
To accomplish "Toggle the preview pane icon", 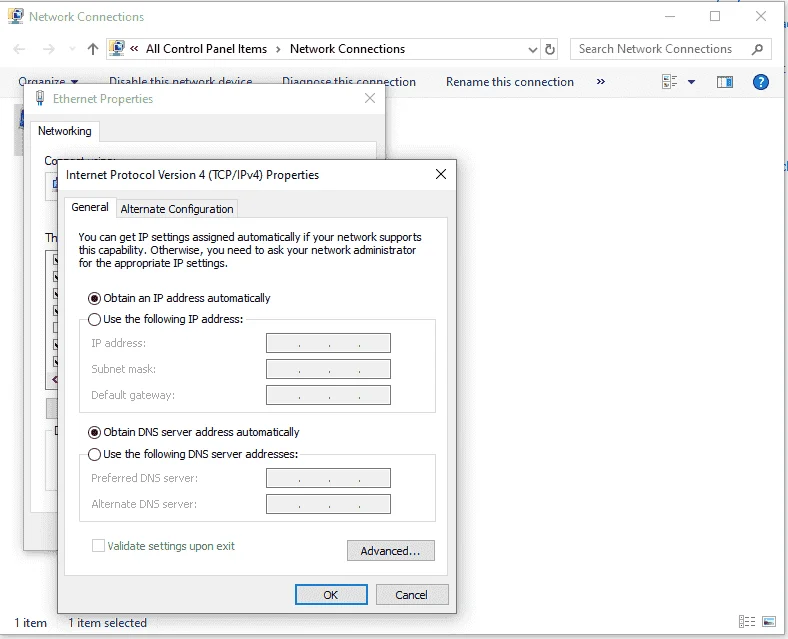I will (x=725, y=81).
